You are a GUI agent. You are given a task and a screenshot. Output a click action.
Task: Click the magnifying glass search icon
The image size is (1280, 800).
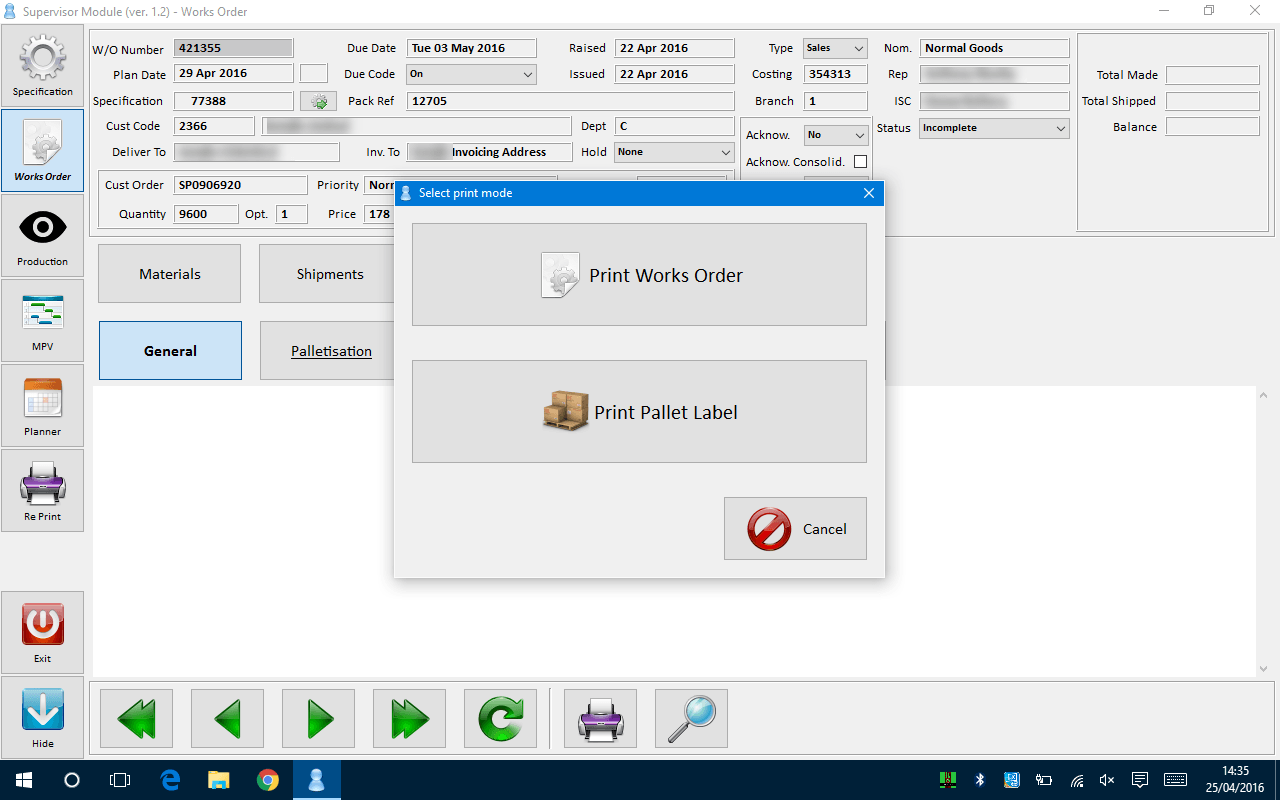click(x=691, y=718)
